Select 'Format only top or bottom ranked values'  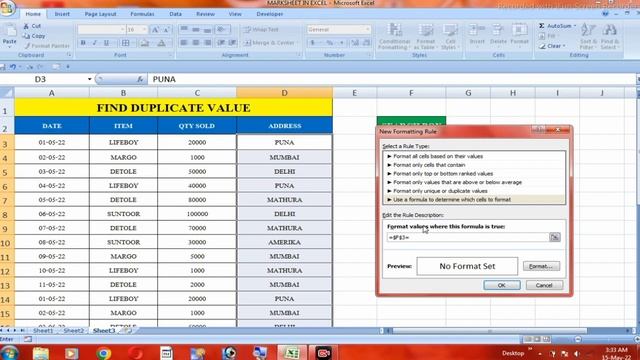443,173
